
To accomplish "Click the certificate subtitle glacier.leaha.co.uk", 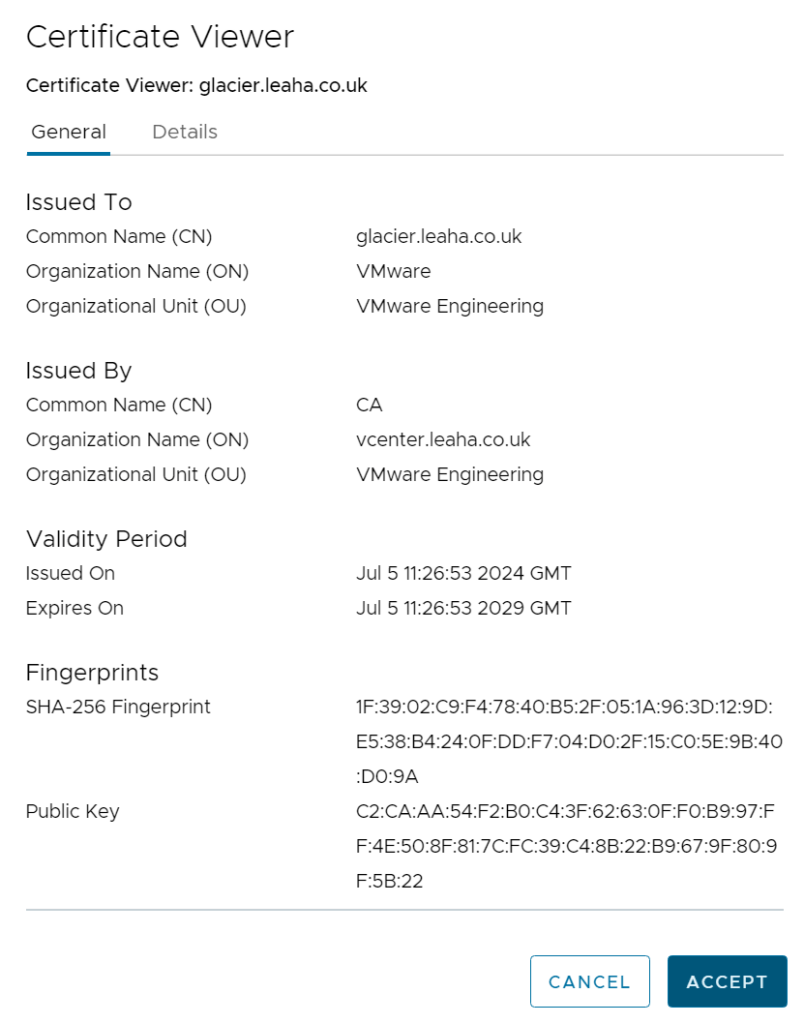I will pos(197,86).
